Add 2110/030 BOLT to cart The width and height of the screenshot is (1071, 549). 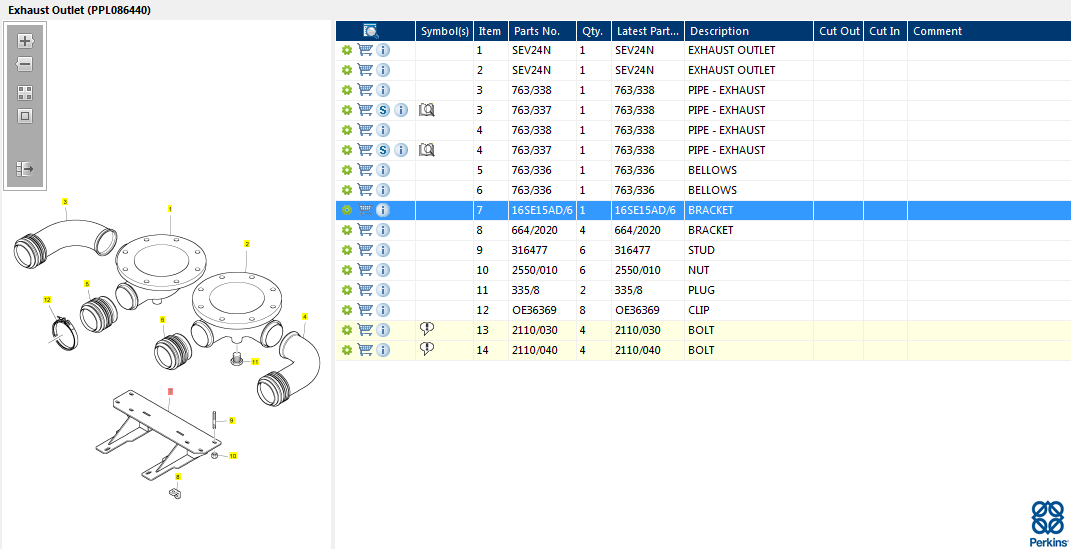click(365, 330)
